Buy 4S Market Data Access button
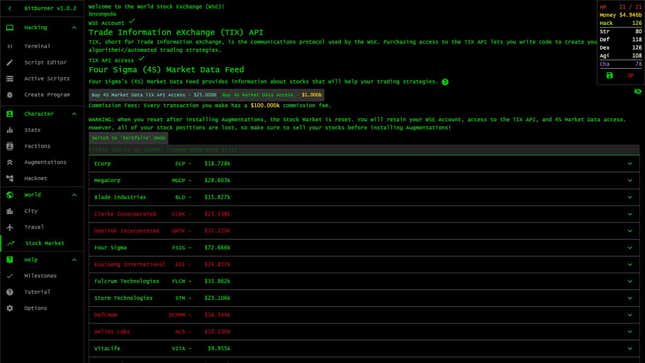645x363 pixels. pyautogui.click(x=271, y=95)
